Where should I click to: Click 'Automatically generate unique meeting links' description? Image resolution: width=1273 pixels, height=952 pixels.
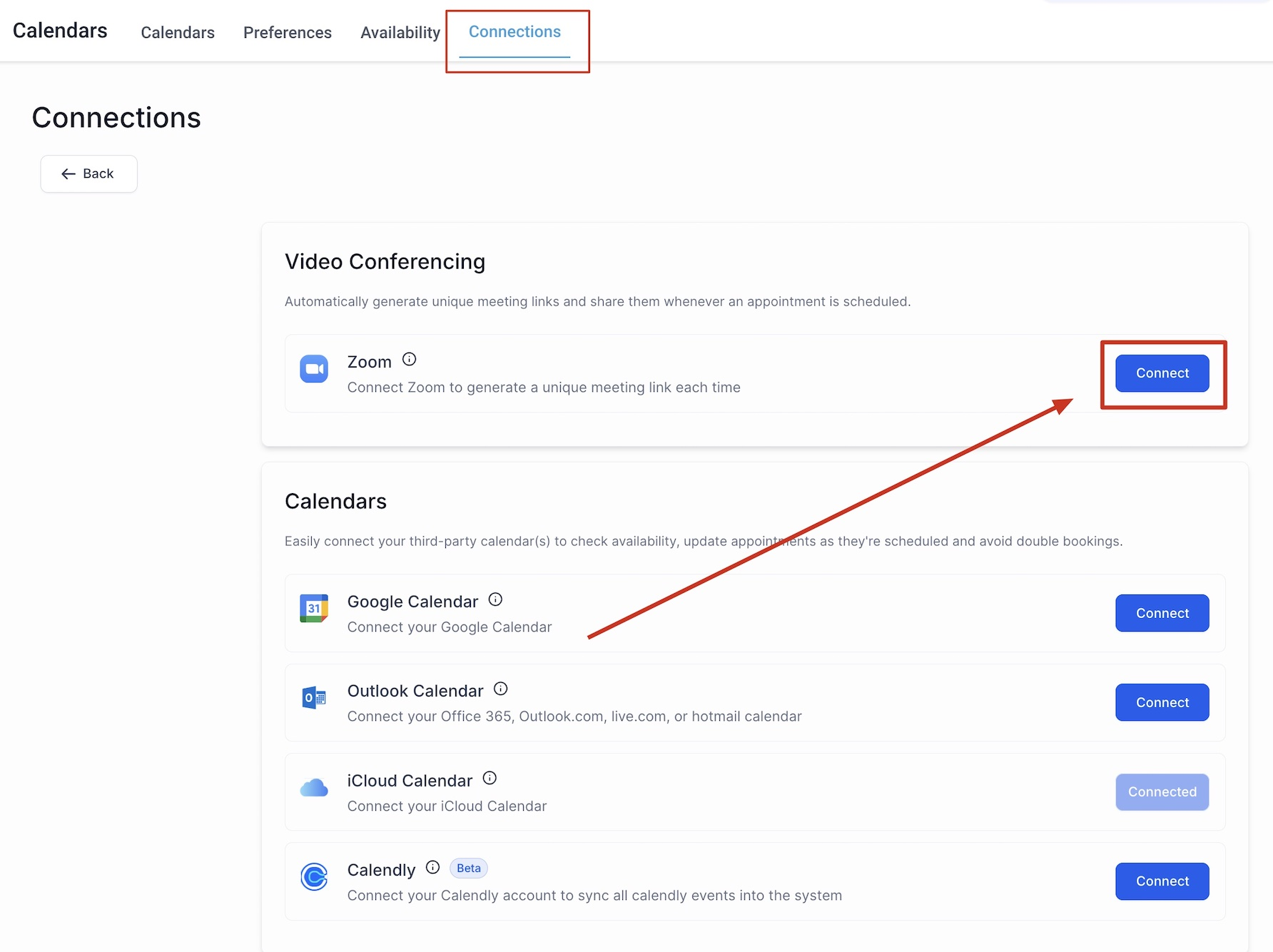pos(597,302)
